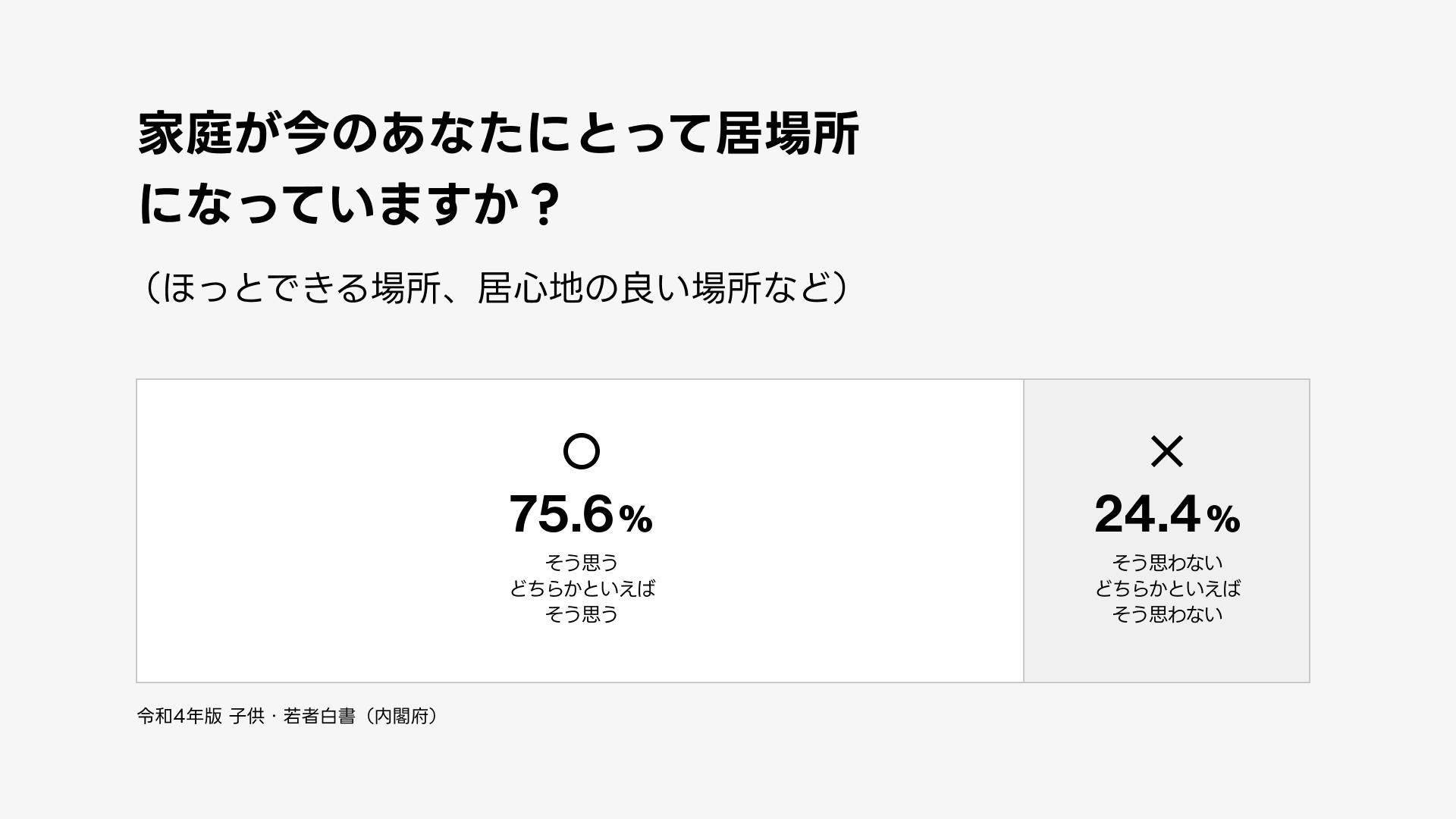
Task: Click the word 家庭 in the heading
Action: point(185,134)
